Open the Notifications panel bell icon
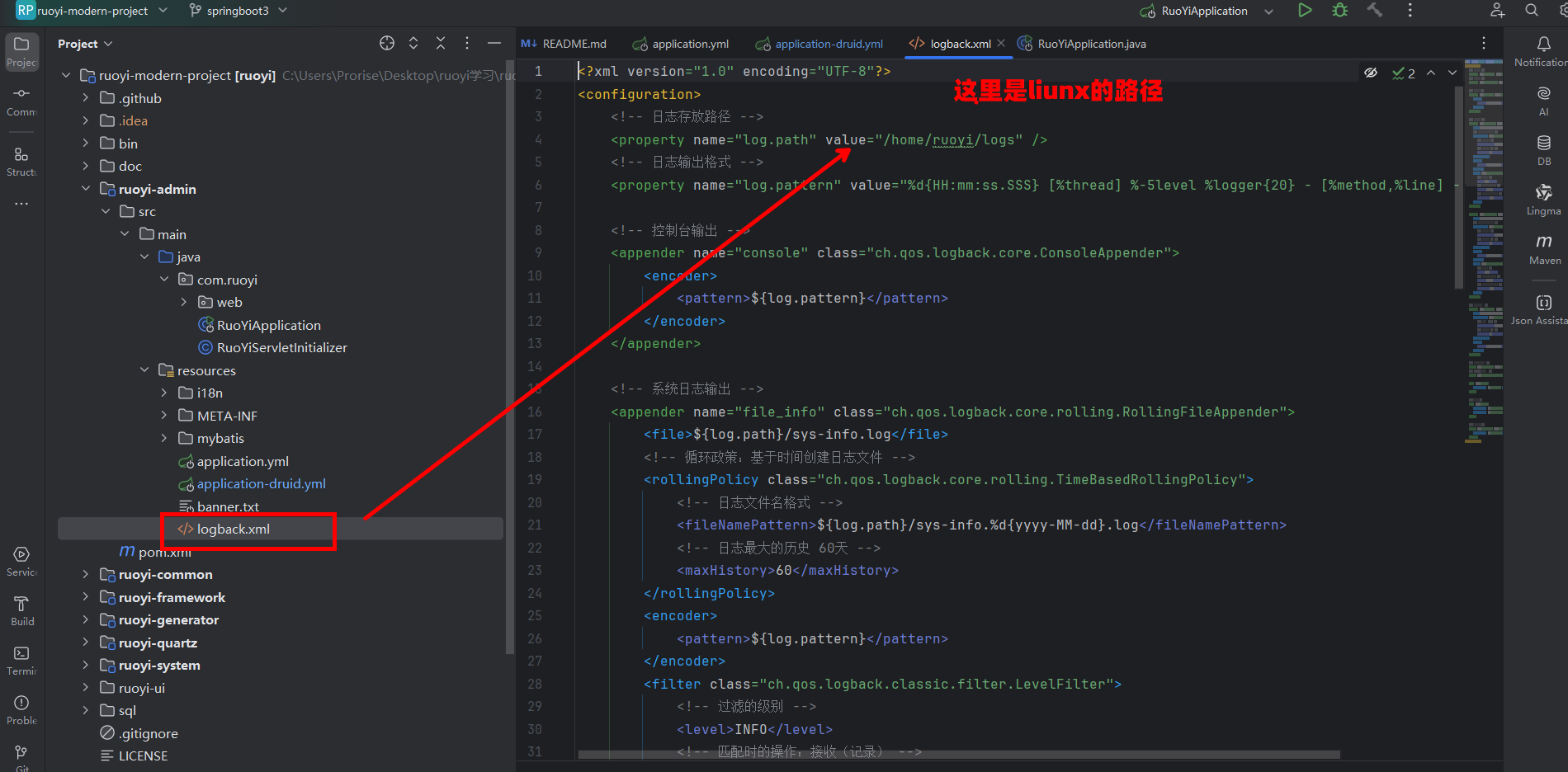The image size is (1568, 772). [1544, 49]
